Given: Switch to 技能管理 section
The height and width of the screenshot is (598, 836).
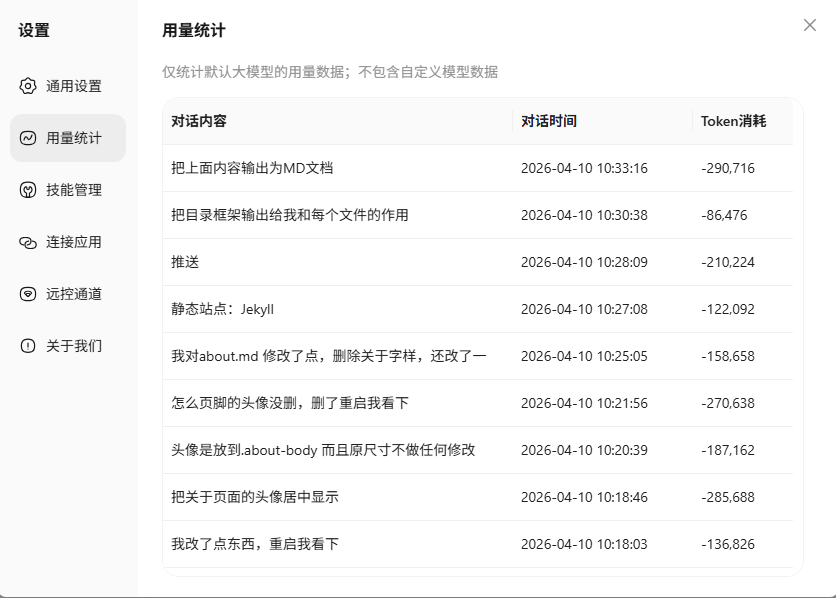Looking at the screenshot, I should pyautogui.click(x=73, y=190).
